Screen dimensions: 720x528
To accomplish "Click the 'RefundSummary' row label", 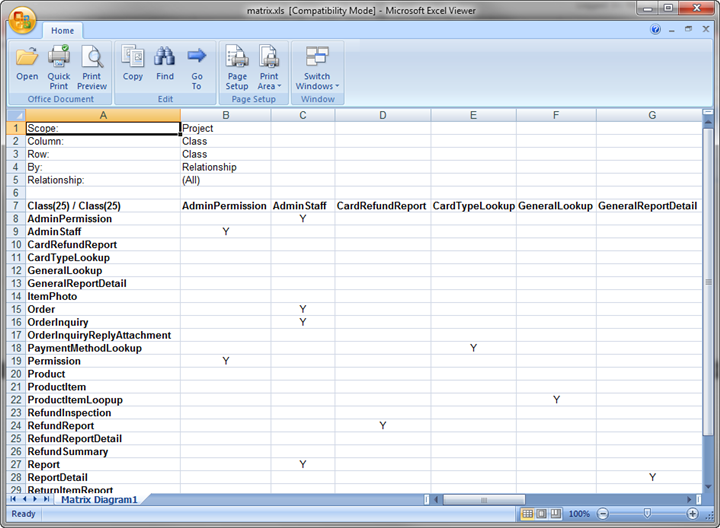I will [103, 452].
